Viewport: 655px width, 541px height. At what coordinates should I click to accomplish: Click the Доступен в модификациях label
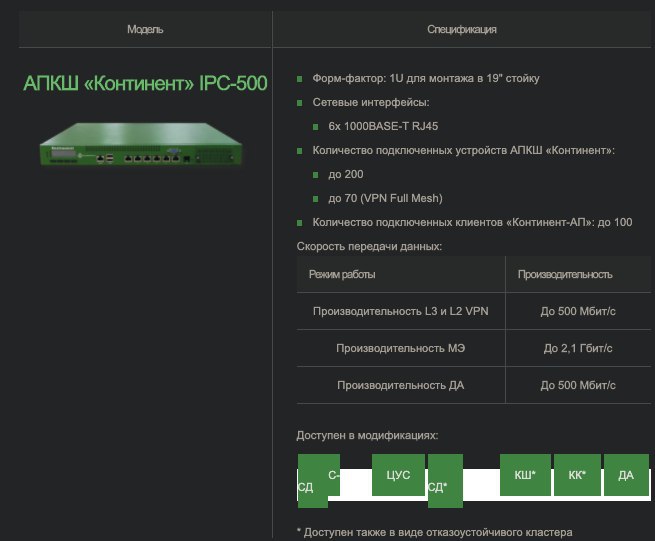pos(367,435)
